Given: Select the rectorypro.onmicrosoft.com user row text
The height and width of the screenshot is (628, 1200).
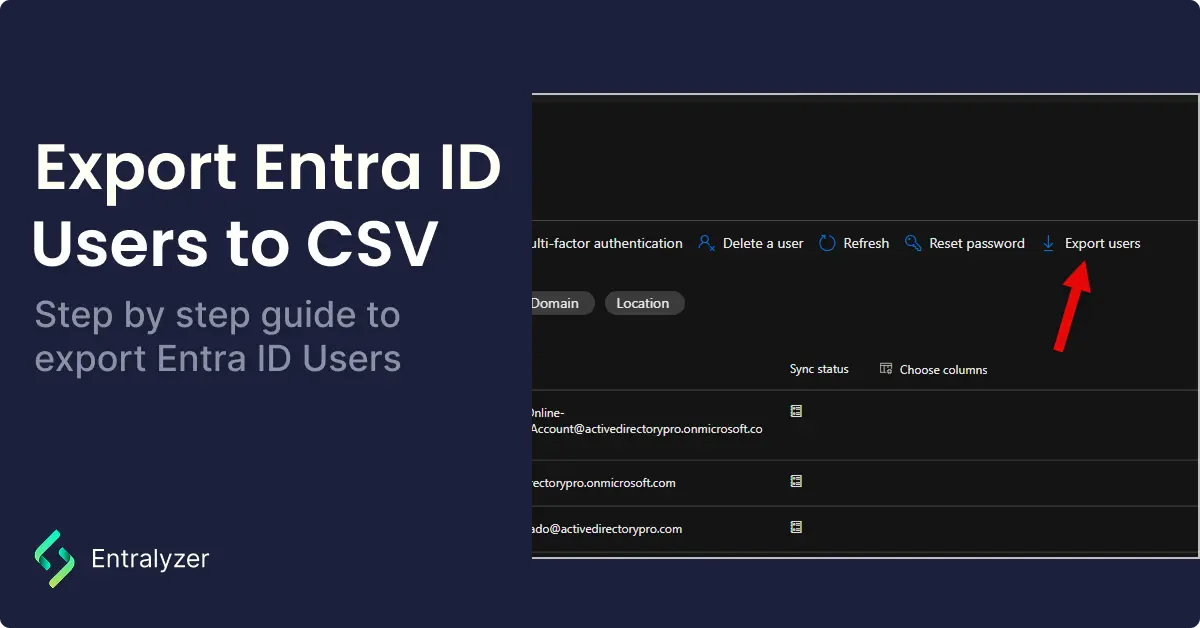Looking at the screenshot, I should (x=604, y=483).
